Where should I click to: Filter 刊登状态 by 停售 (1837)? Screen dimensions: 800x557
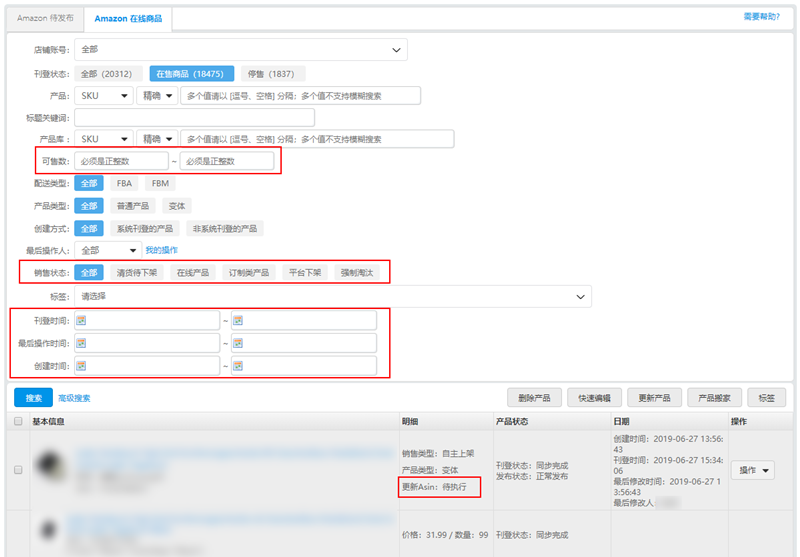(273, 73)
